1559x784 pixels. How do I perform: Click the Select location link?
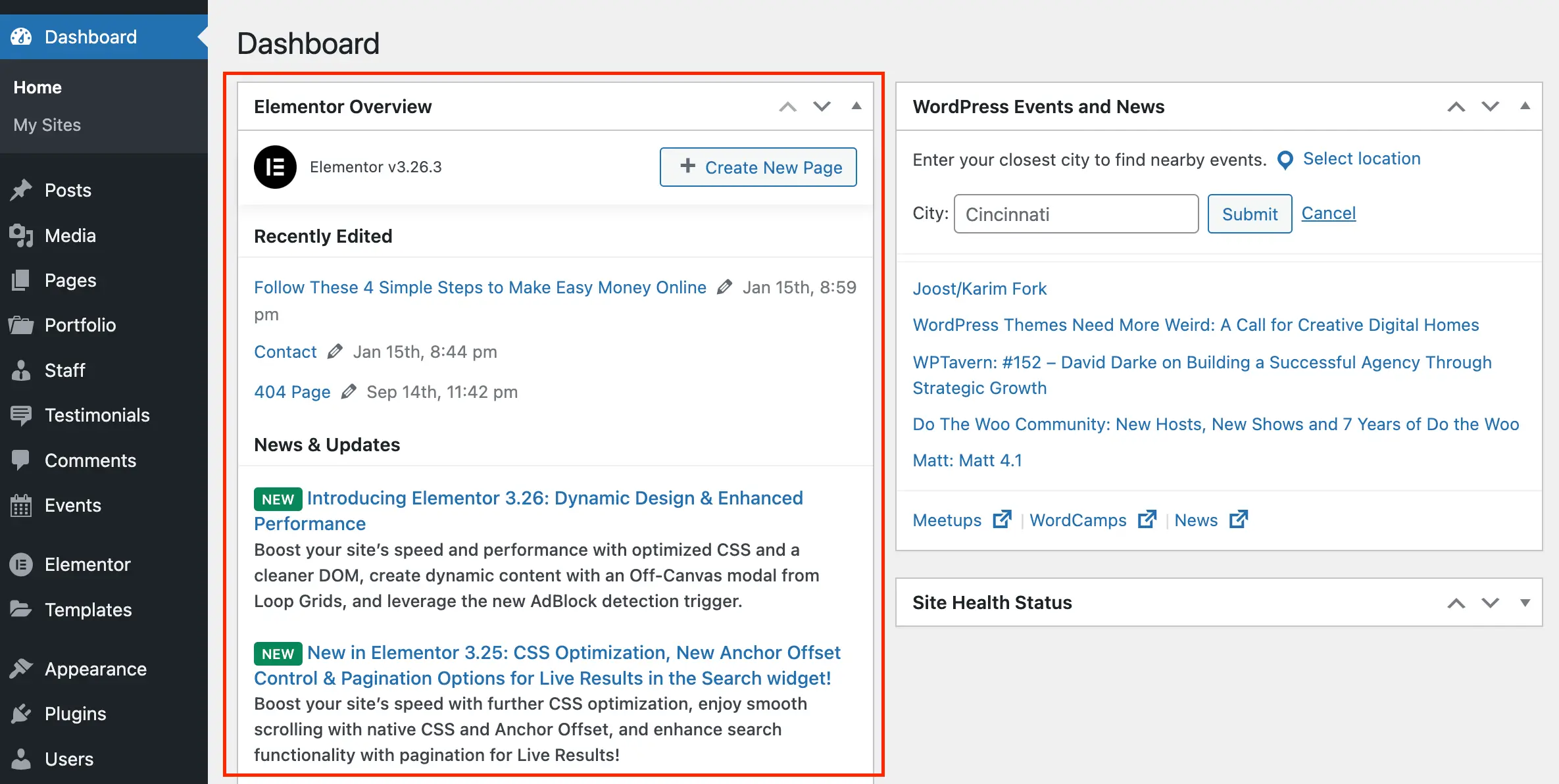[1362, 159]
